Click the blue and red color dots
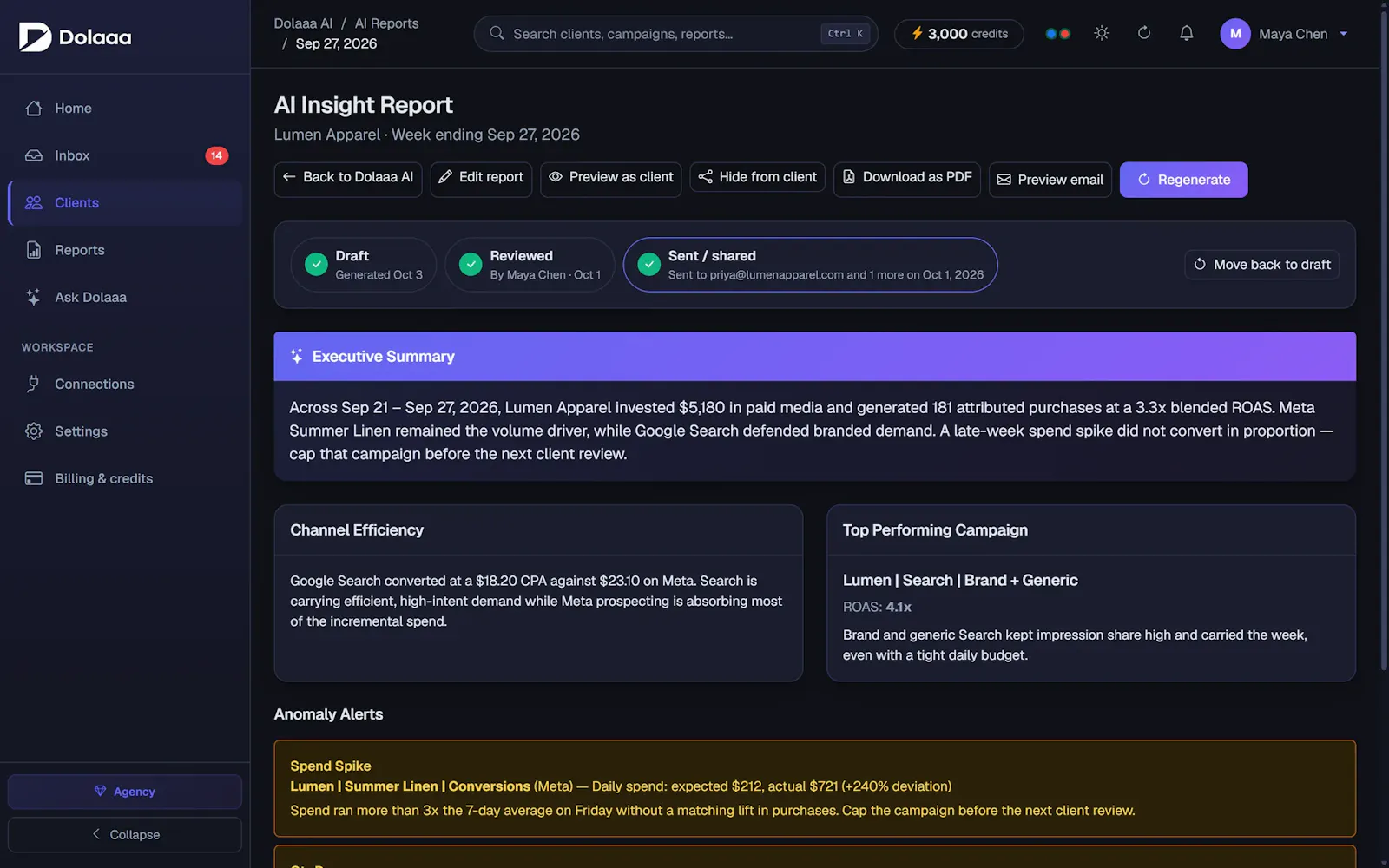 tap(1057, 34)
